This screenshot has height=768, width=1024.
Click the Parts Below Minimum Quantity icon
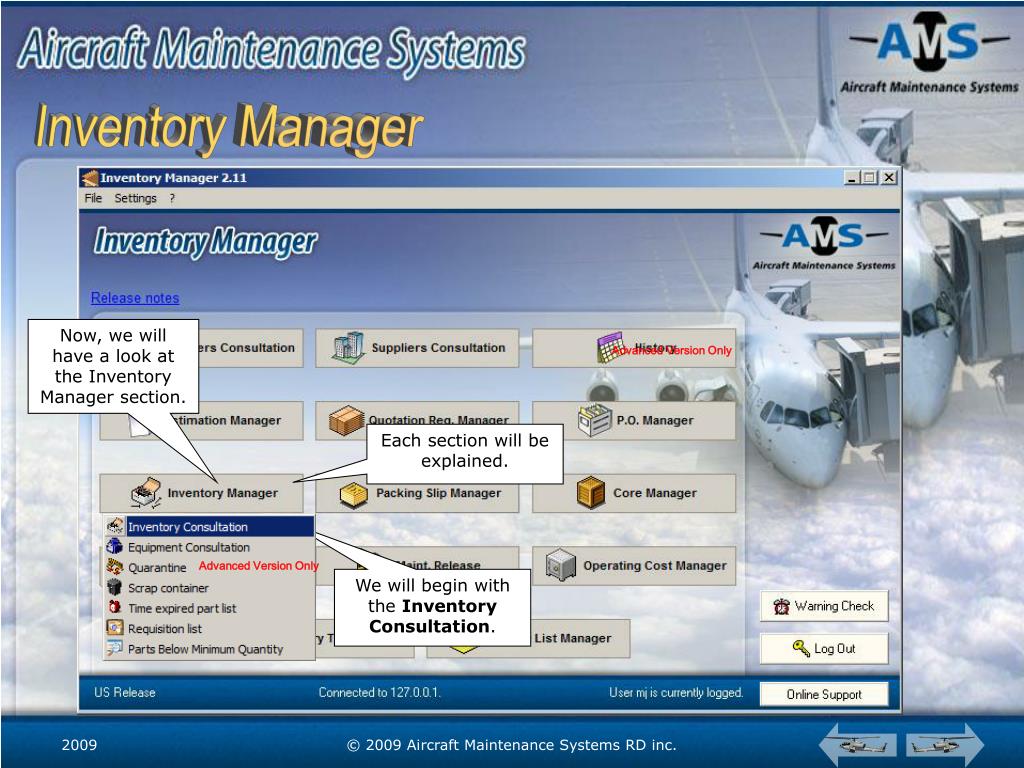(115, 648)
